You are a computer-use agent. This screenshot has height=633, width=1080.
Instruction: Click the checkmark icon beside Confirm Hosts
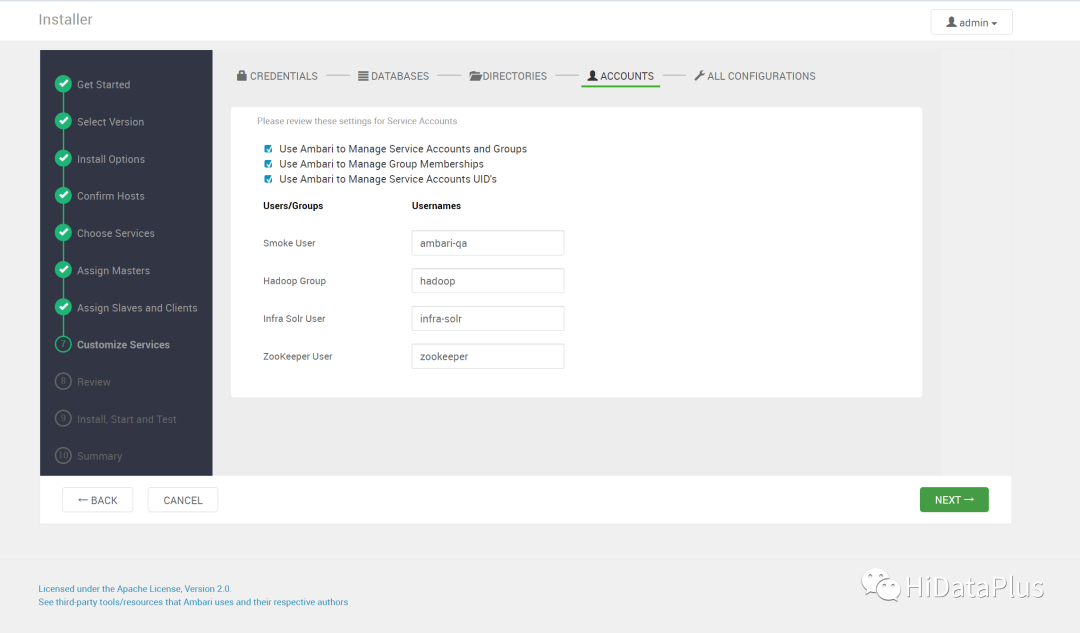tap(63, 195)
